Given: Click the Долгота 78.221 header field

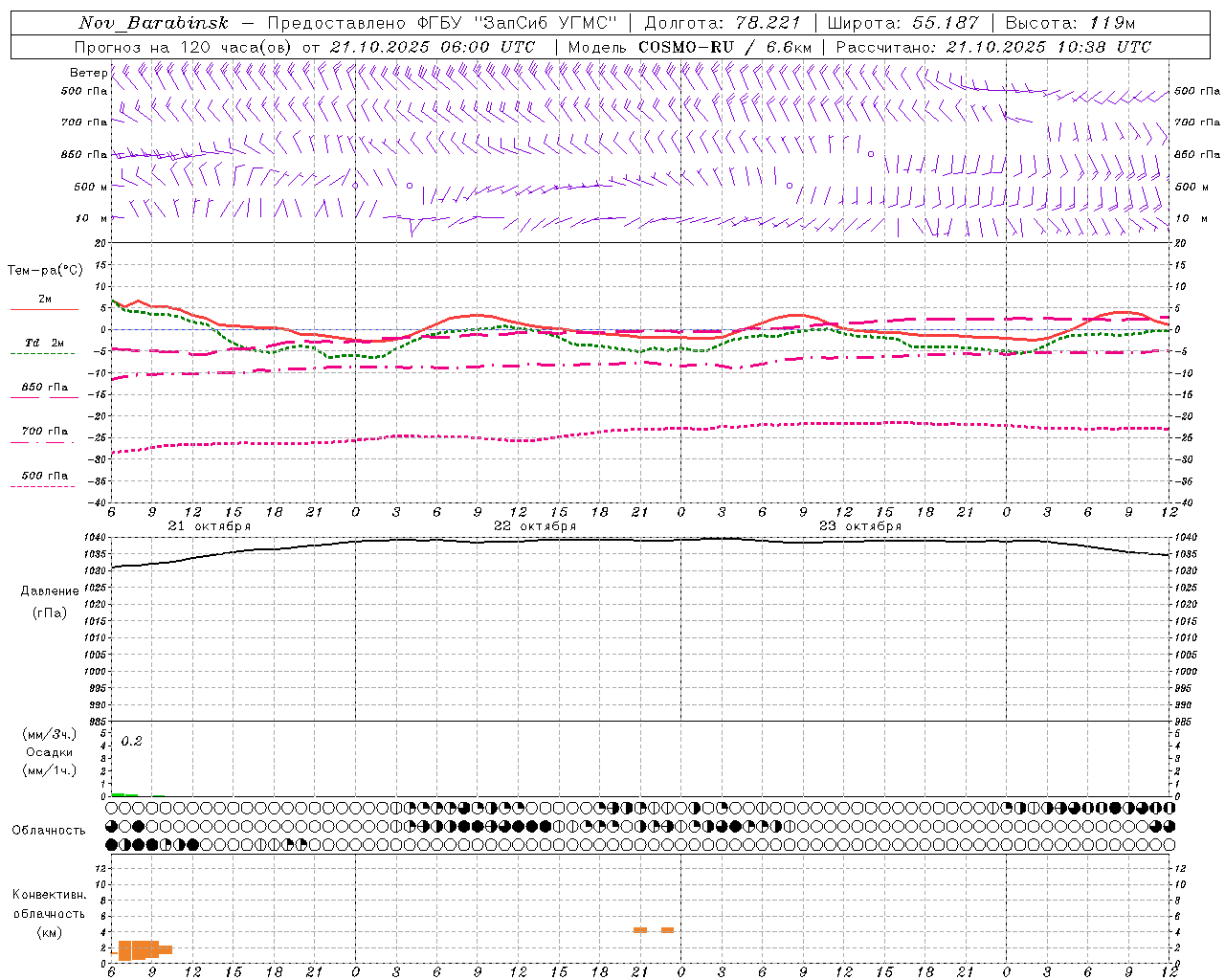Looking at the screenshot, I should [722, 23].
